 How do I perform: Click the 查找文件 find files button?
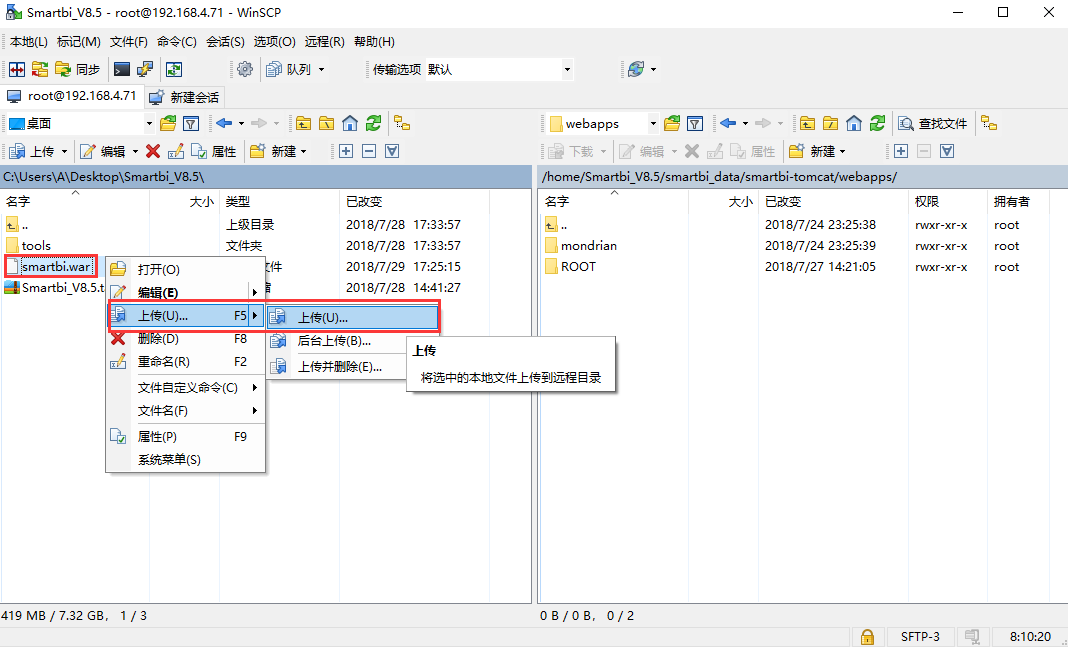click(x=933, y=124)
